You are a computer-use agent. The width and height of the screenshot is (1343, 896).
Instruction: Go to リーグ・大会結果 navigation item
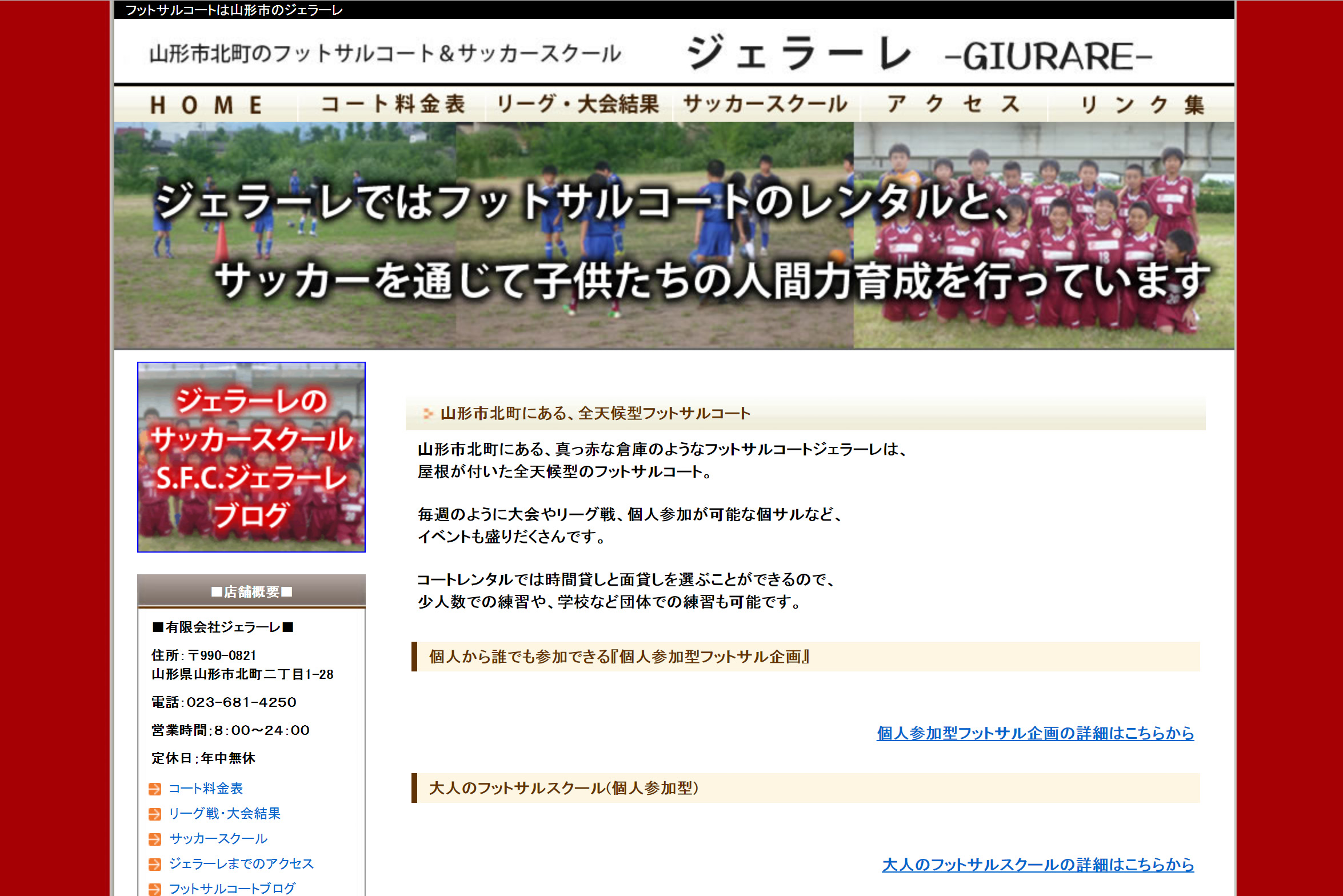pyautogui.click(x=578, y=105)
